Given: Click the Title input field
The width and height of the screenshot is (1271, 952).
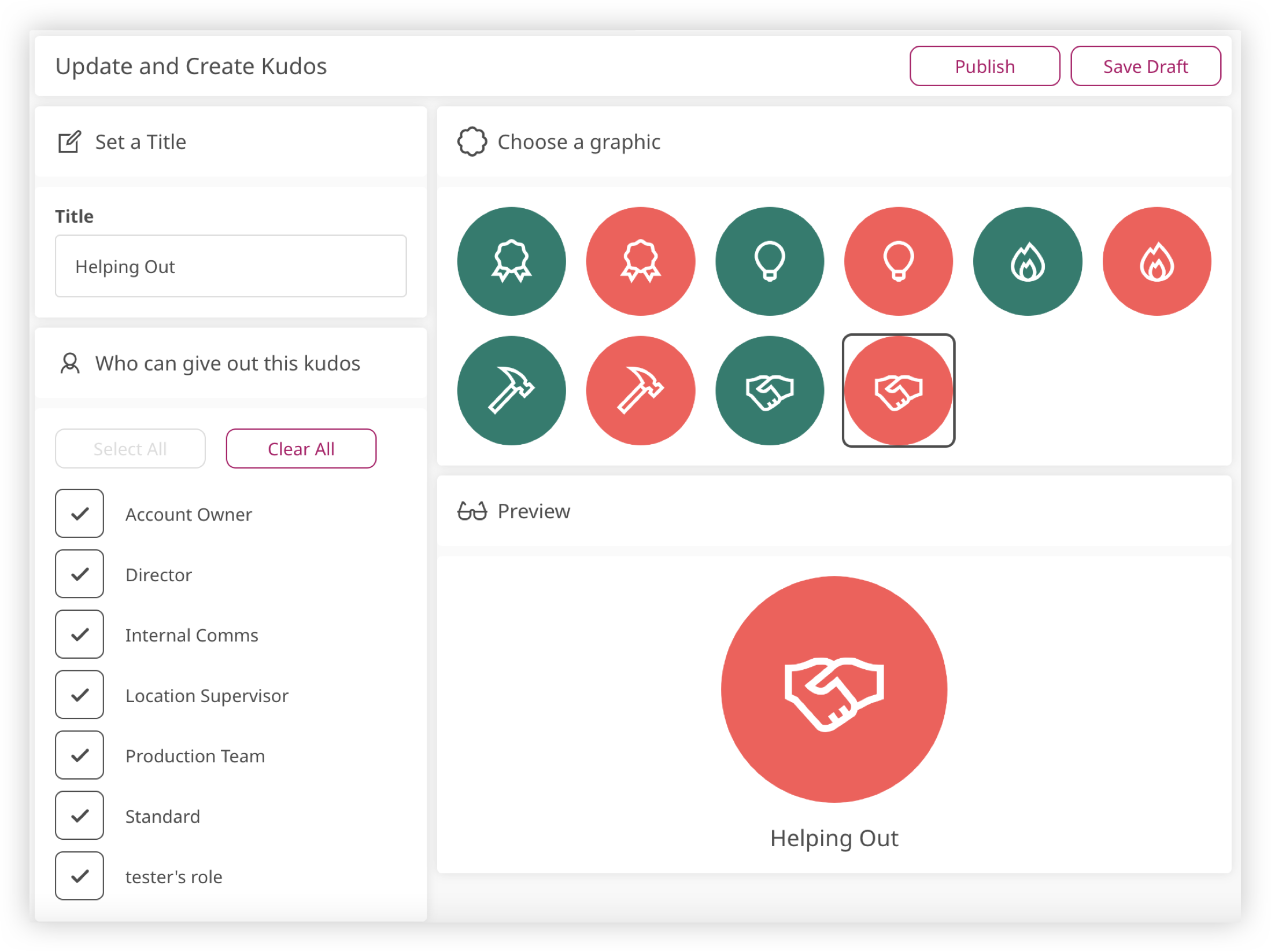Looking at the screenshot, I should tap(231, 267).
